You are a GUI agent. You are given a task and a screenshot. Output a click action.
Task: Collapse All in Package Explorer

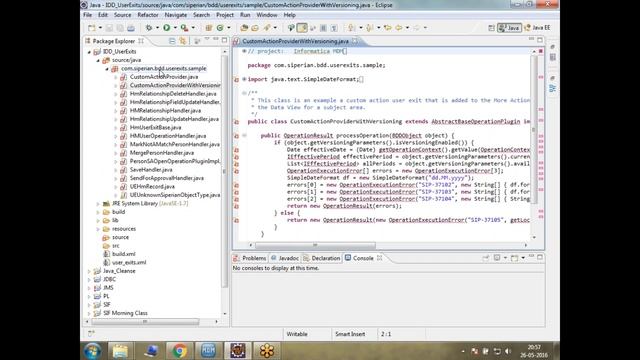172,41
